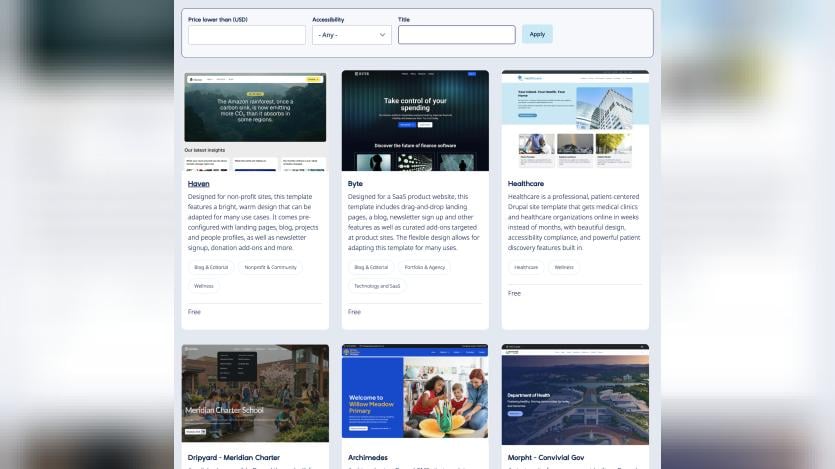Select the Portfolio & Agency tag
This screenshot has height=469, width=835.
coord(424,267)
